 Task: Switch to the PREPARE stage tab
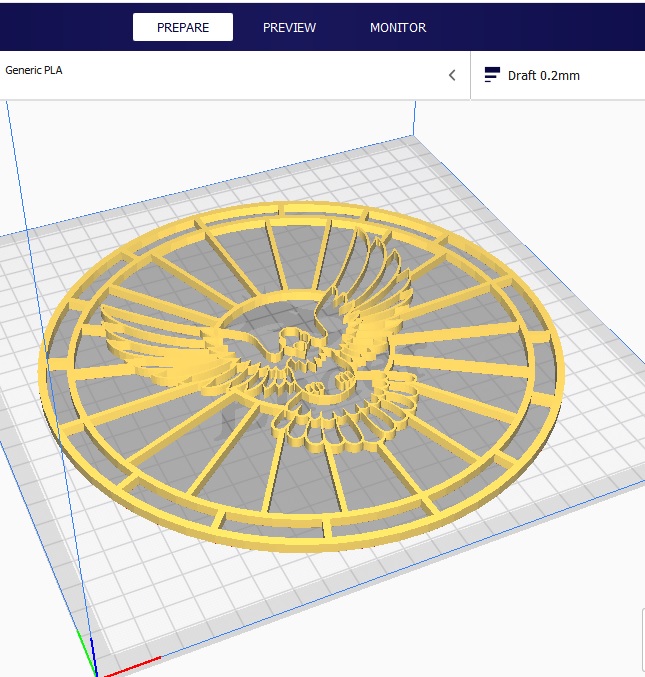coord(183,27)
